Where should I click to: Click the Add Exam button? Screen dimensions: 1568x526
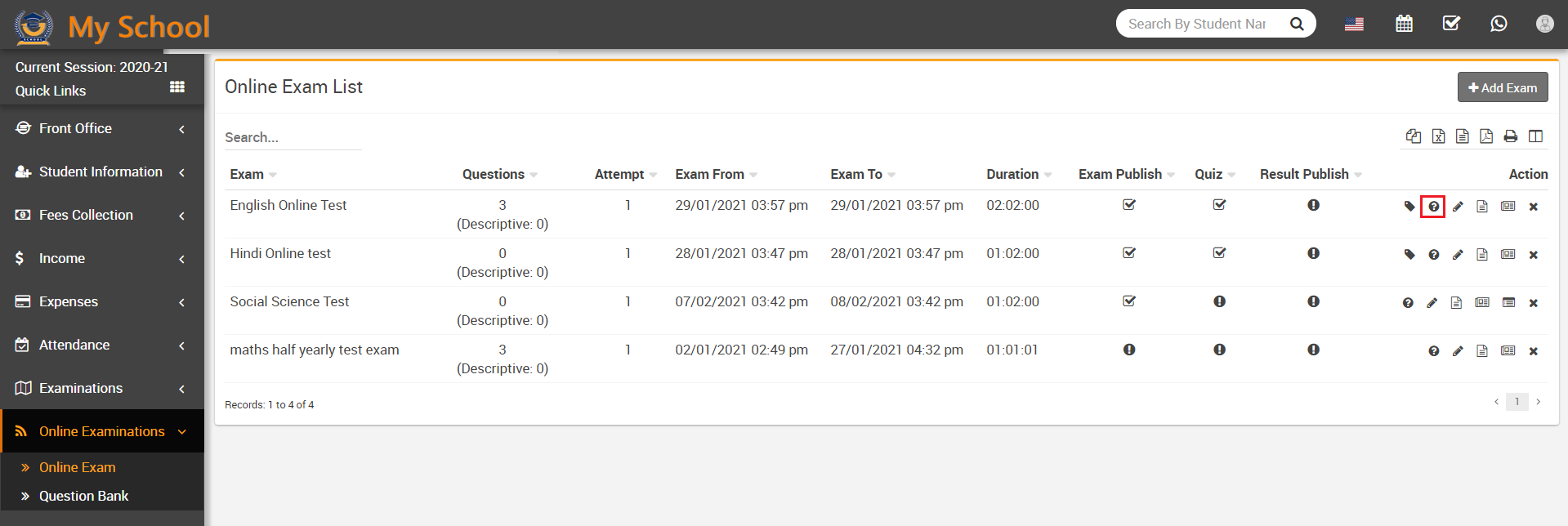coord(1503,87)
